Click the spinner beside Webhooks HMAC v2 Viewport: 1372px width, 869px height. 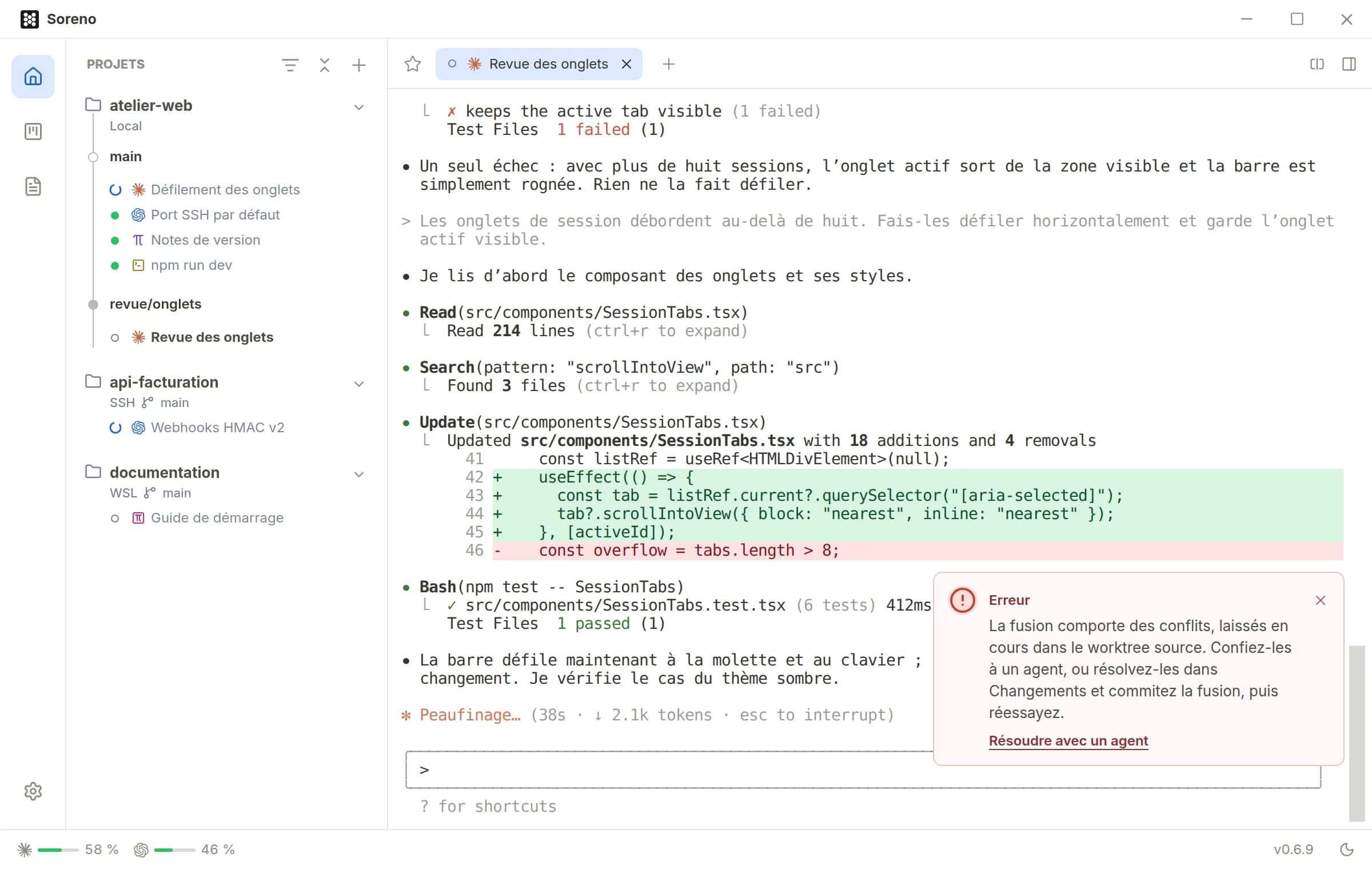pos(115,428)
